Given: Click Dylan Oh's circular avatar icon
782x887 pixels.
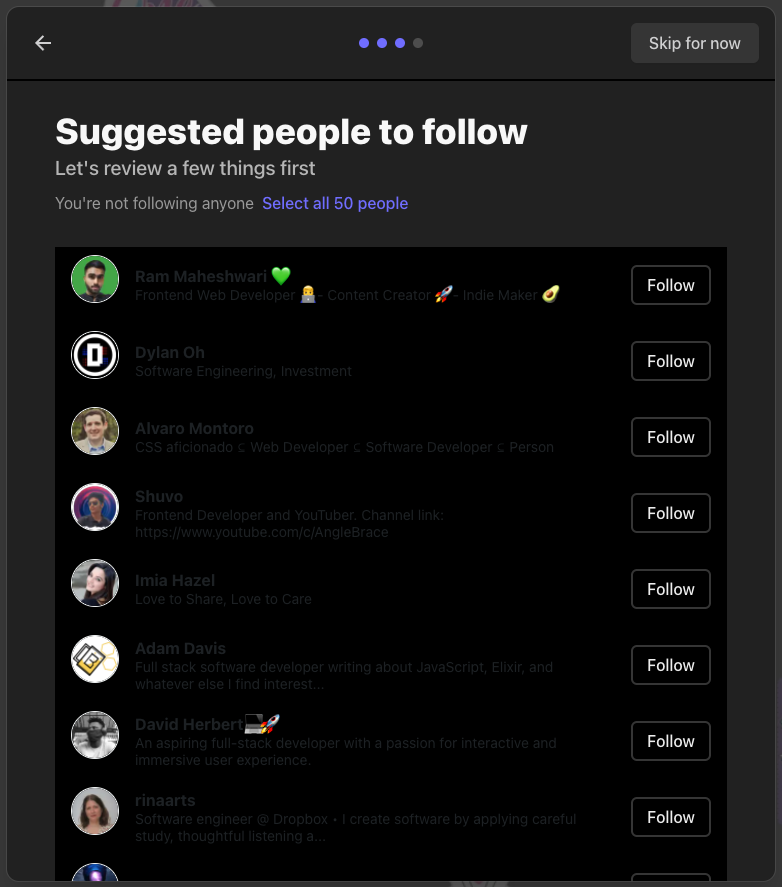Looking at the screenshot, I should click(x=95, y=355).
